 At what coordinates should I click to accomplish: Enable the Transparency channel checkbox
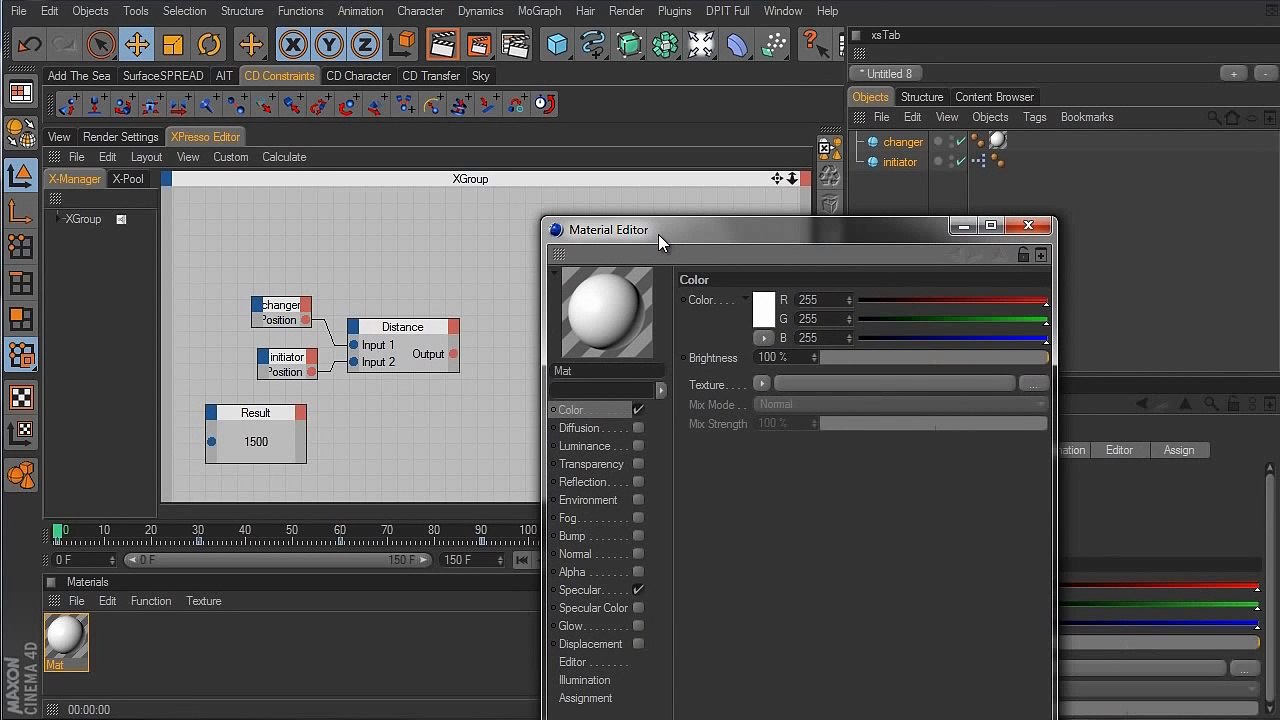[x=638, y=464]
